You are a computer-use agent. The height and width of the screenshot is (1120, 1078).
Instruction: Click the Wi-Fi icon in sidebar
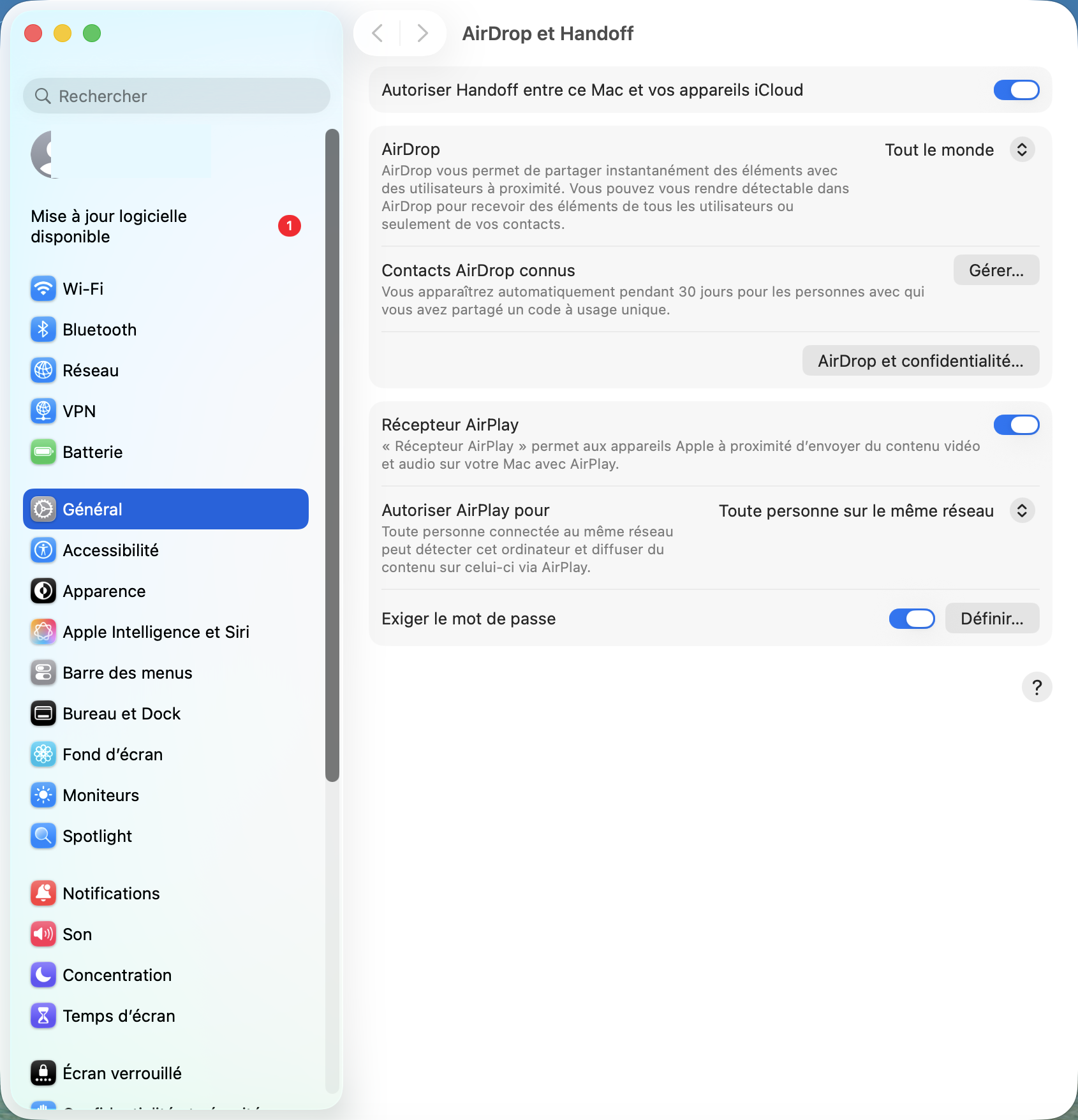43,289
